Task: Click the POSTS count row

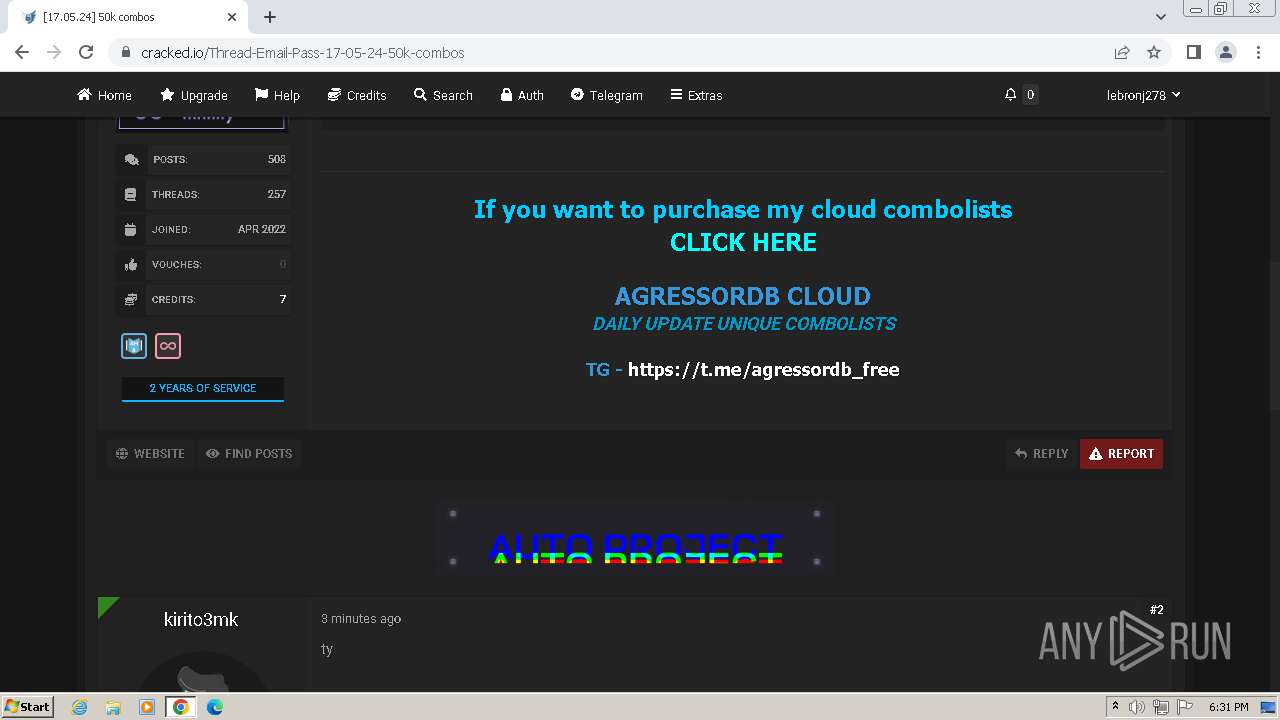Action: (204, 159)
